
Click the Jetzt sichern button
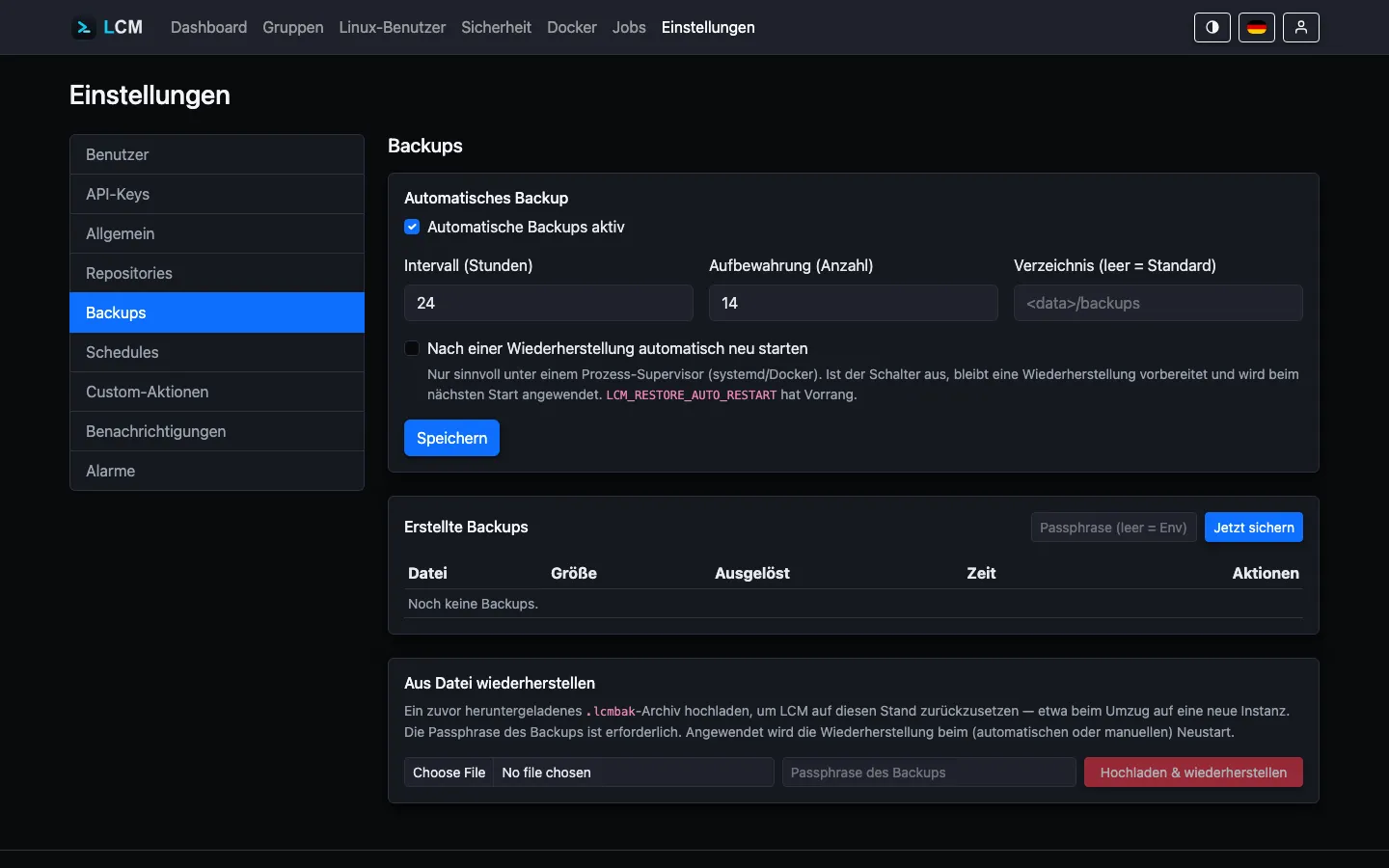tap(1254, 528)
